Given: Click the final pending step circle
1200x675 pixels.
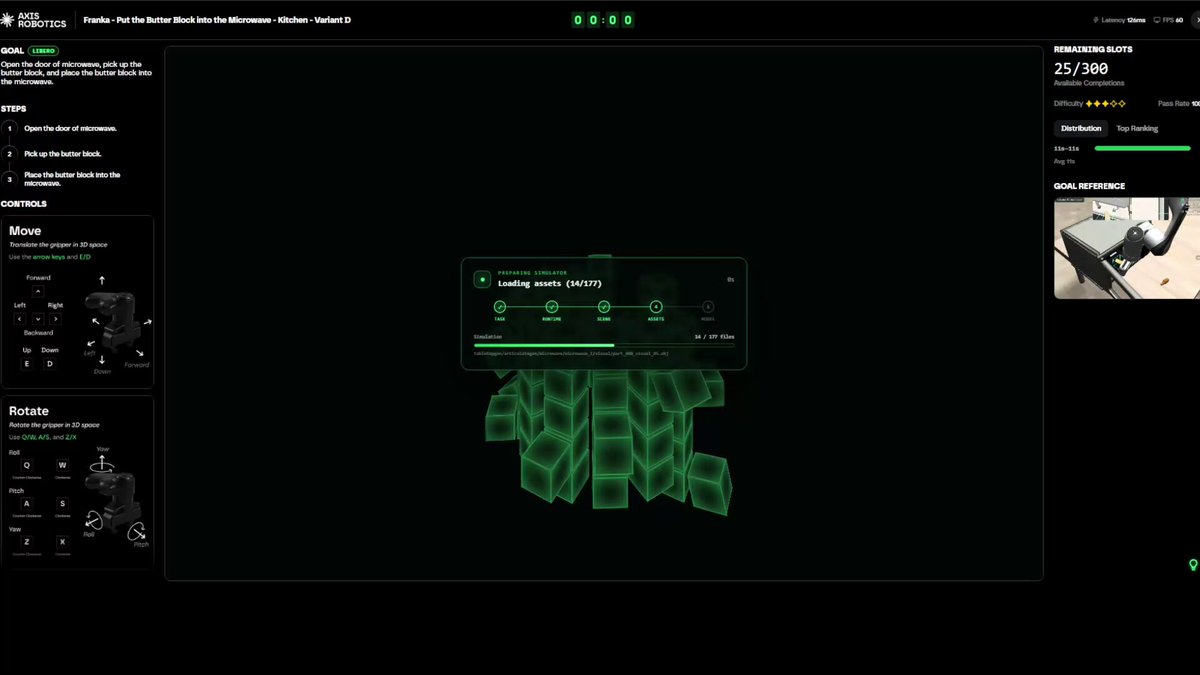Looking at the screenshot, I should (708, 307).
